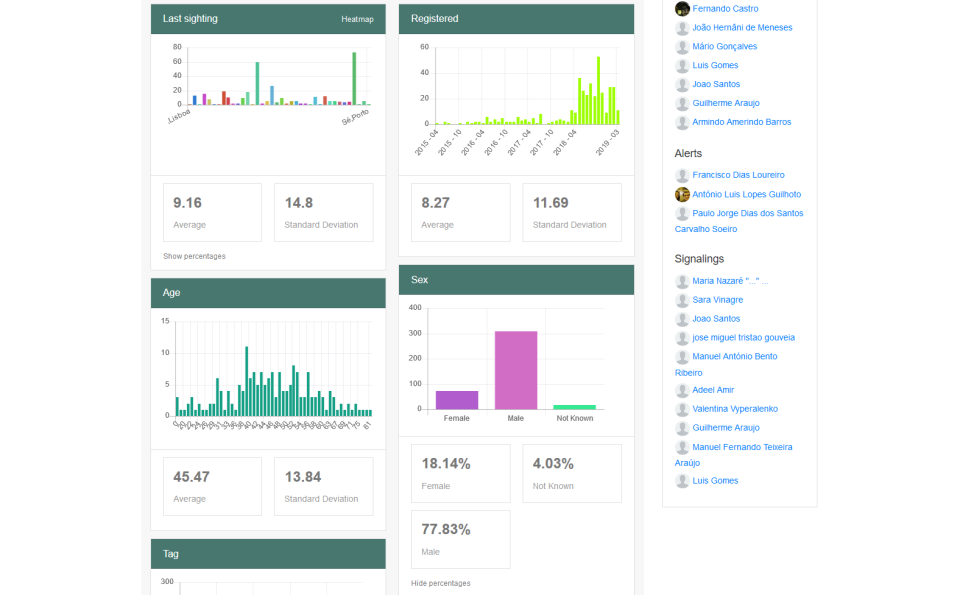
Task: Click Francisco Dias Loureiro's avatar under Alerts
Action: (682, 175)
